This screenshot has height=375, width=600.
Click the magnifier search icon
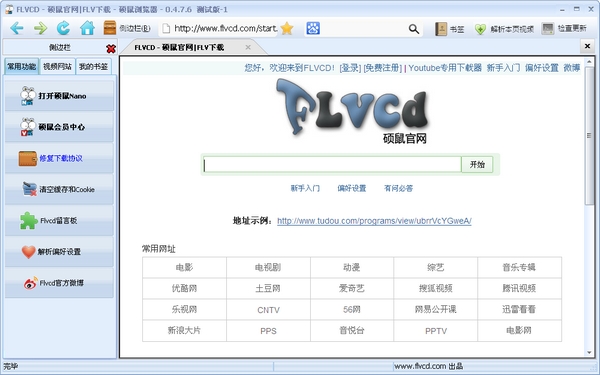click(x=414, y=29)
